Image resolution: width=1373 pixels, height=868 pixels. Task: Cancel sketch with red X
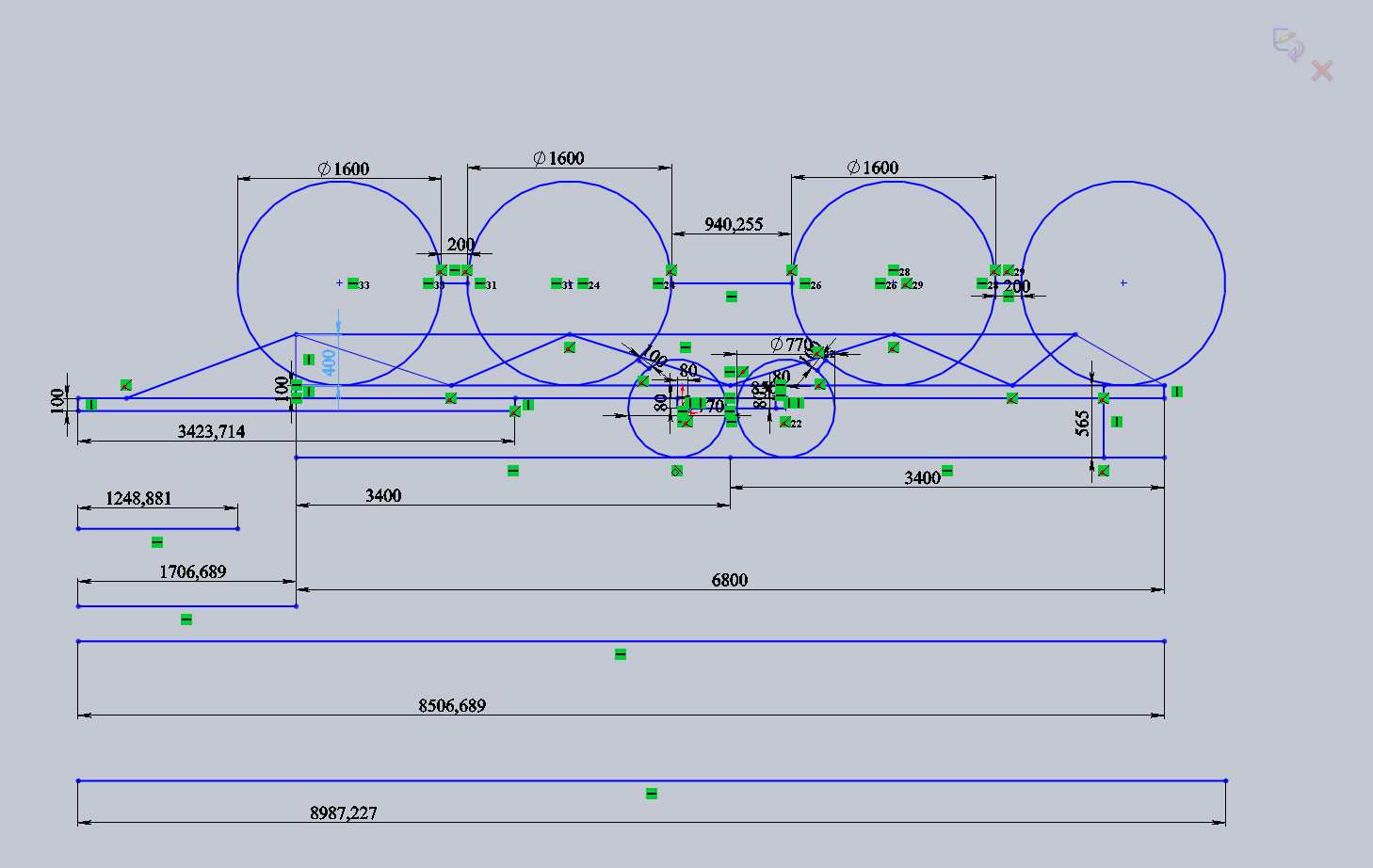click(1322, 71)
